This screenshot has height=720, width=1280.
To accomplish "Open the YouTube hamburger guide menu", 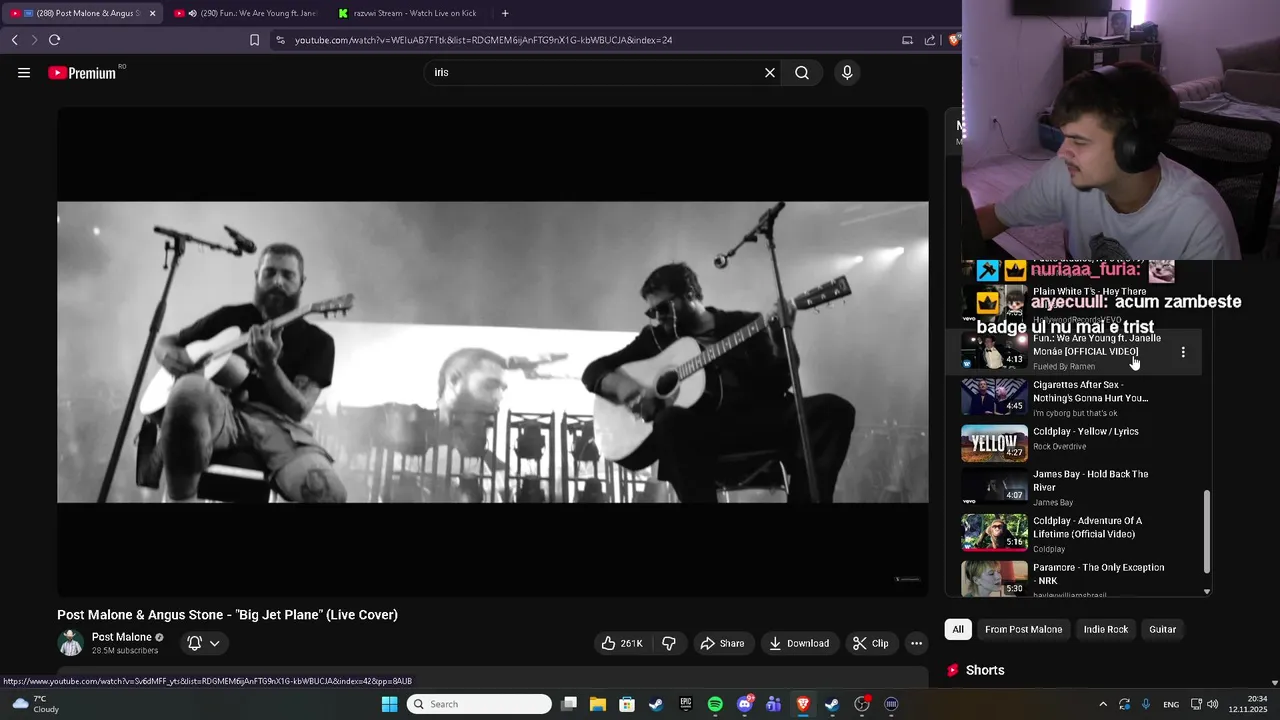I will [x=24, y=73].
